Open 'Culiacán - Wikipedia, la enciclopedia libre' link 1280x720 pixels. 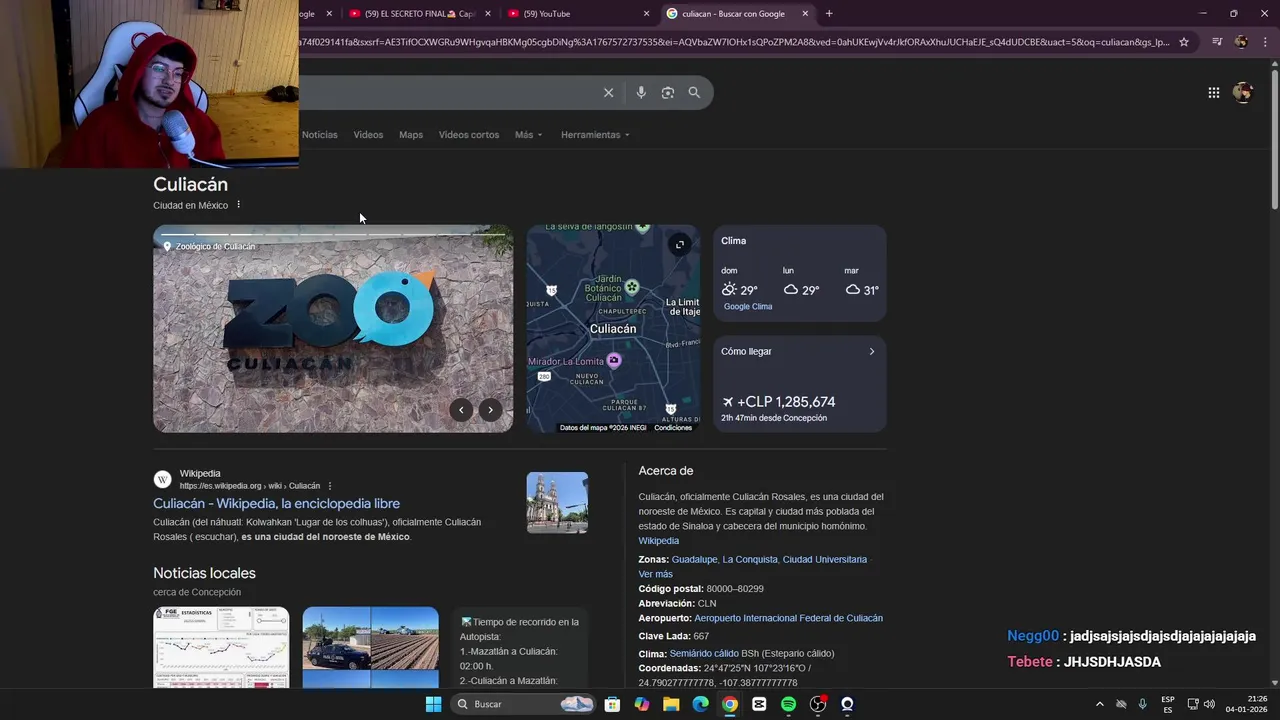tap(276, 504)
